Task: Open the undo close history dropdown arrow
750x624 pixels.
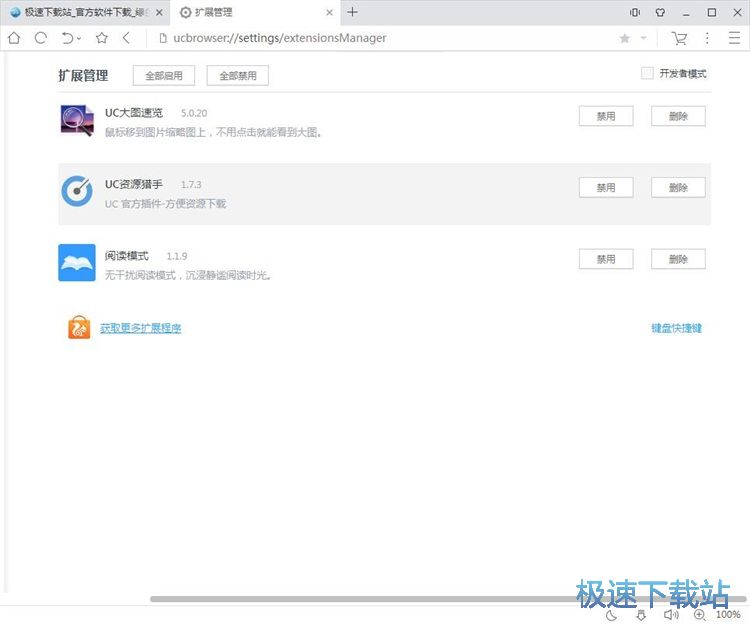Action: pos(79,38)
